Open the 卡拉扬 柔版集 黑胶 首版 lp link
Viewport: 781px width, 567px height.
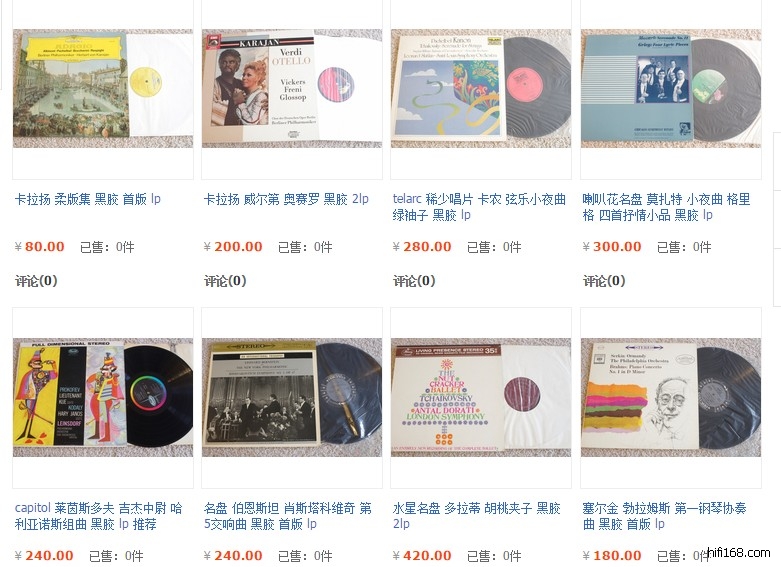pos(88,199)
